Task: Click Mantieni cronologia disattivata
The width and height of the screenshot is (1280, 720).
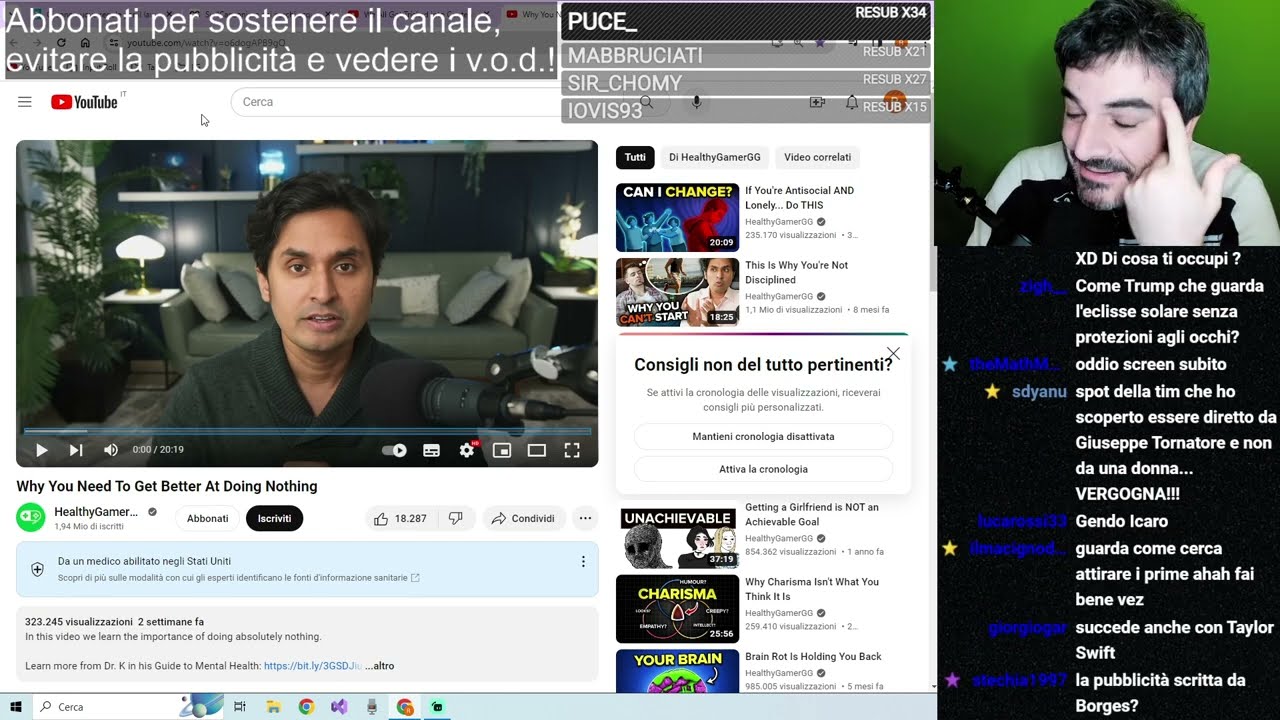Action: tap(763, 436)
